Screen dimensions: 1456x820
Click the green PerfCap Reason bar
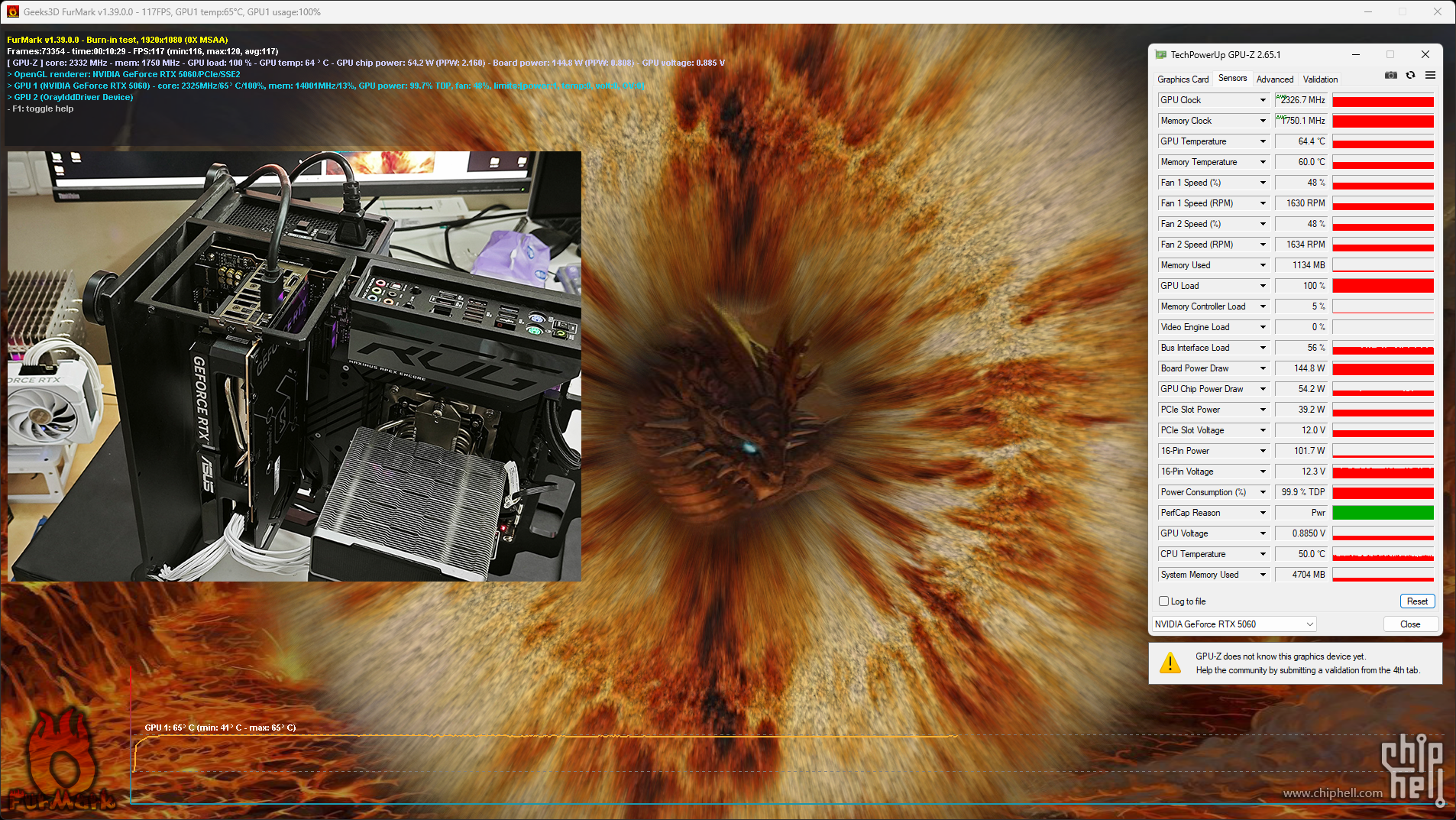point(1383,513)
